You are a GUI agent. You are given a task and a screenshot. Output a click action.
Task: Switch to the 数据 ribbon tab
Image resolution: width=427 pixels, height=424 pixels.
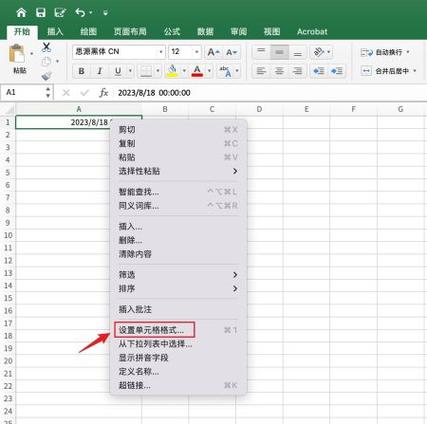pyautogui.click(x=205, y=32)
